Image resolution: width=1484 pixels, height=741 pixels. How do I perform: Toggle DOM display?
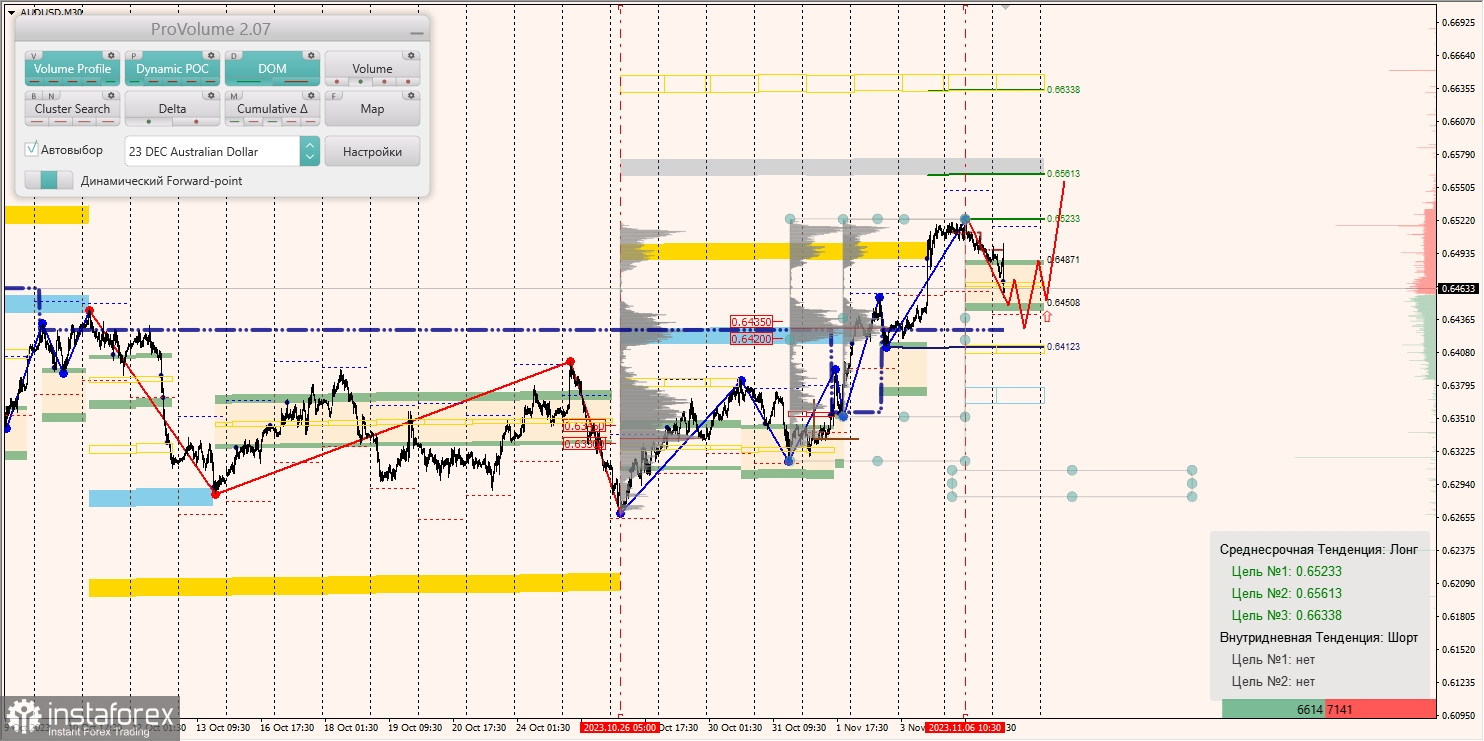[272, 69]
